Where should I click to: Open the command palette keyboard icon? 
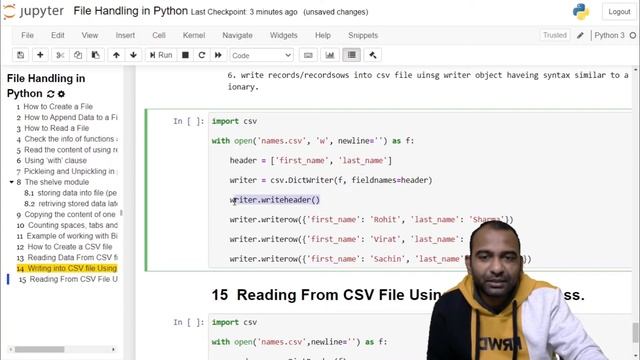tap(308, 55)
